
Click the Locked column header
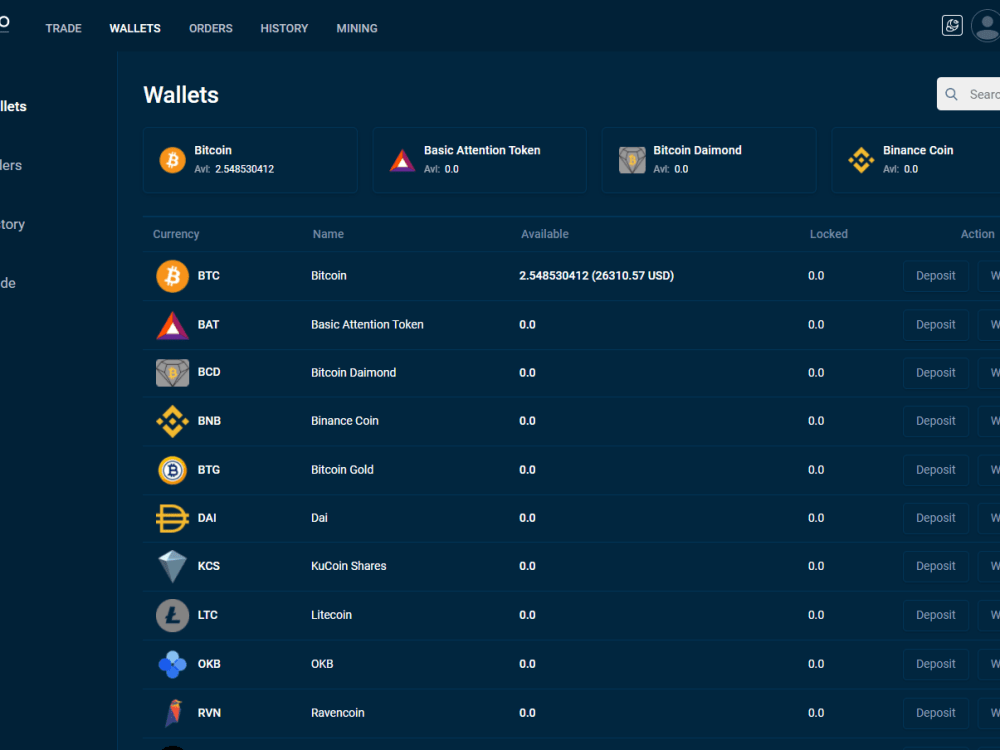click(x=828, y=234)
